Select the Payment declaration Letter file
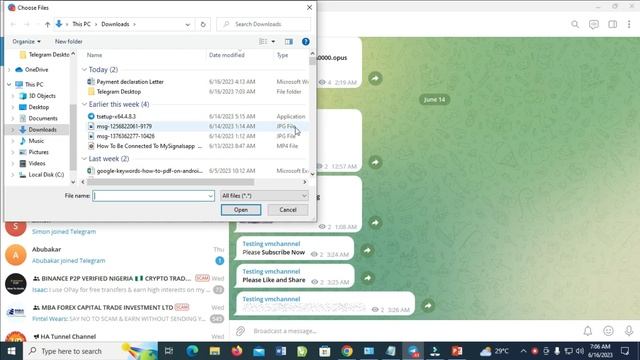Viewport: 640px width, 360px height. point(130,82)
